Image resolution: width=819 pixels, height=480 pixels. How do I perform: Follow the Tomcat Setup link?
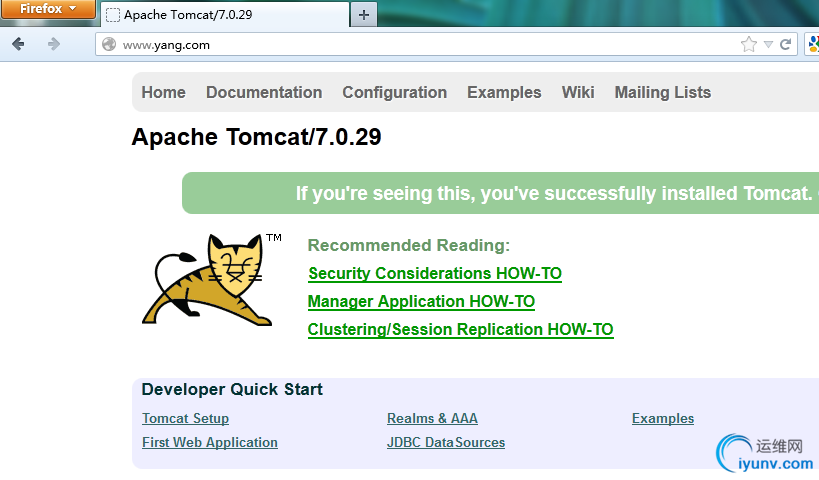(x=185, y=418)
